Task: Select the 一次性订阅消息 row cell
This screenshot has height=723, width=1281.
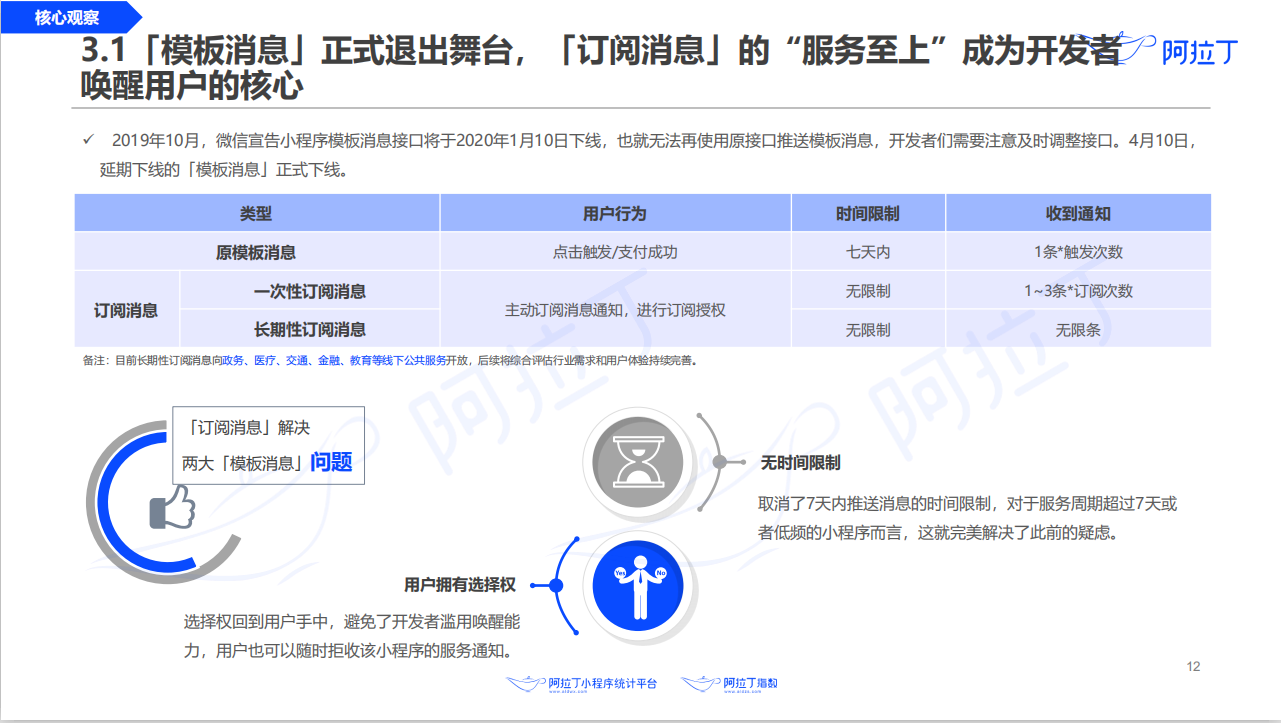Action: [310, 291]
